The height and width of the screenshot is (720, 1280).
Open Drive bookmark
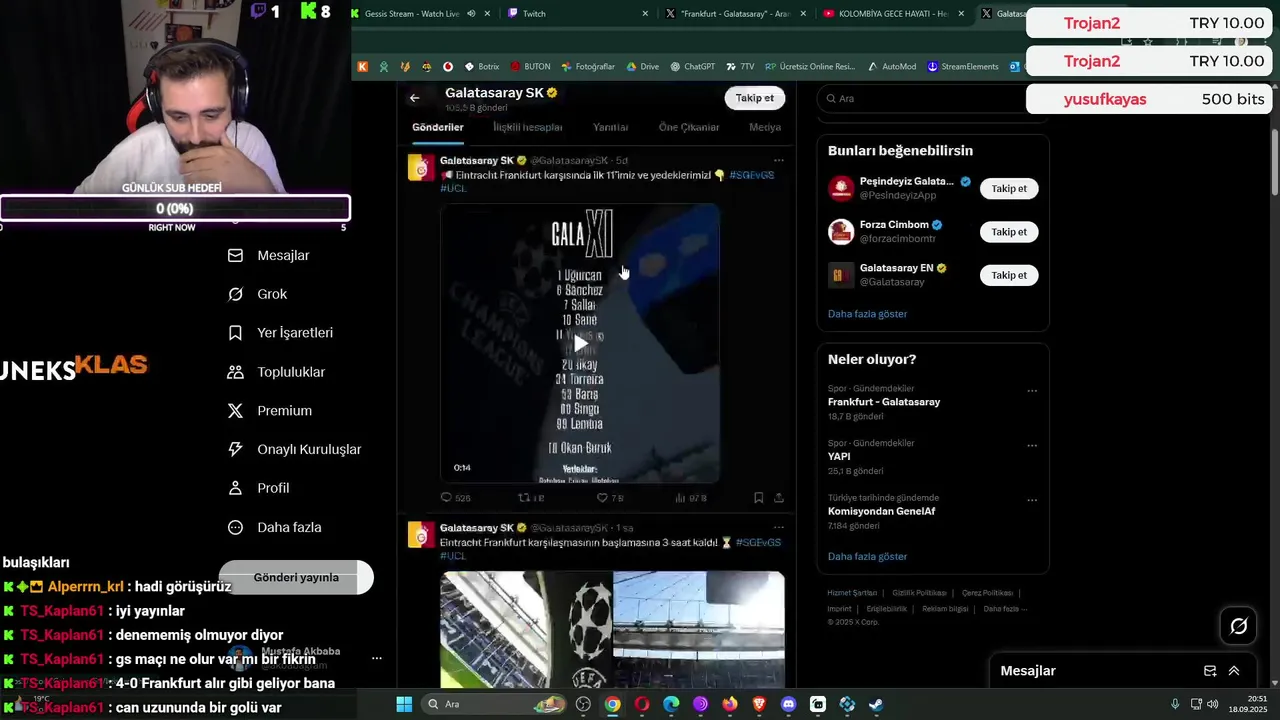click(643, 67)
